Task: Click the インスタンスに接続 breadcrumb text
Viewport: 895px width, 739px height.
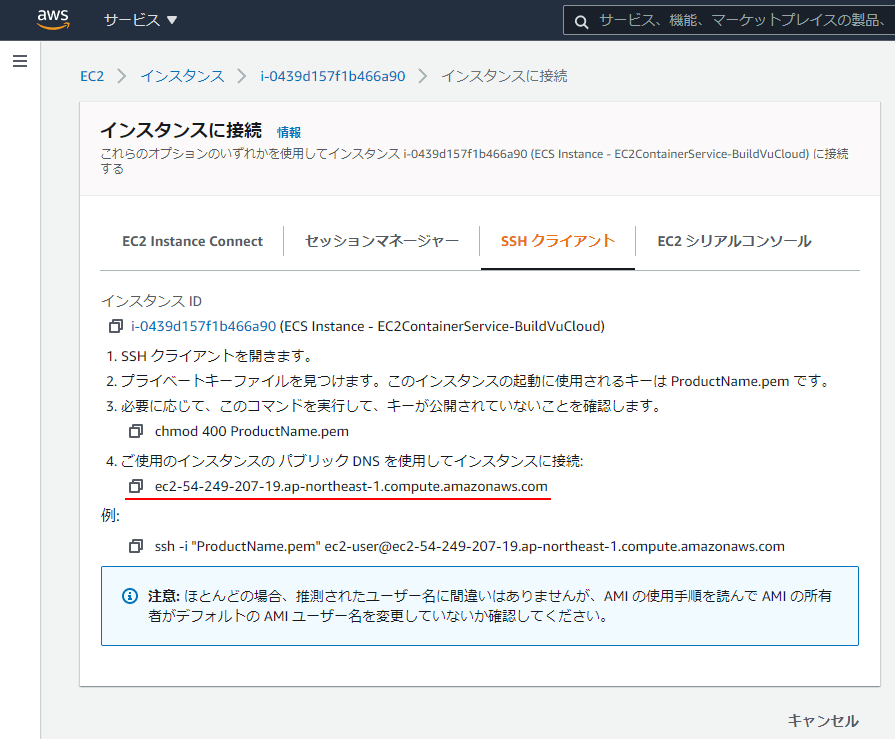Action: tap(505, 76)
